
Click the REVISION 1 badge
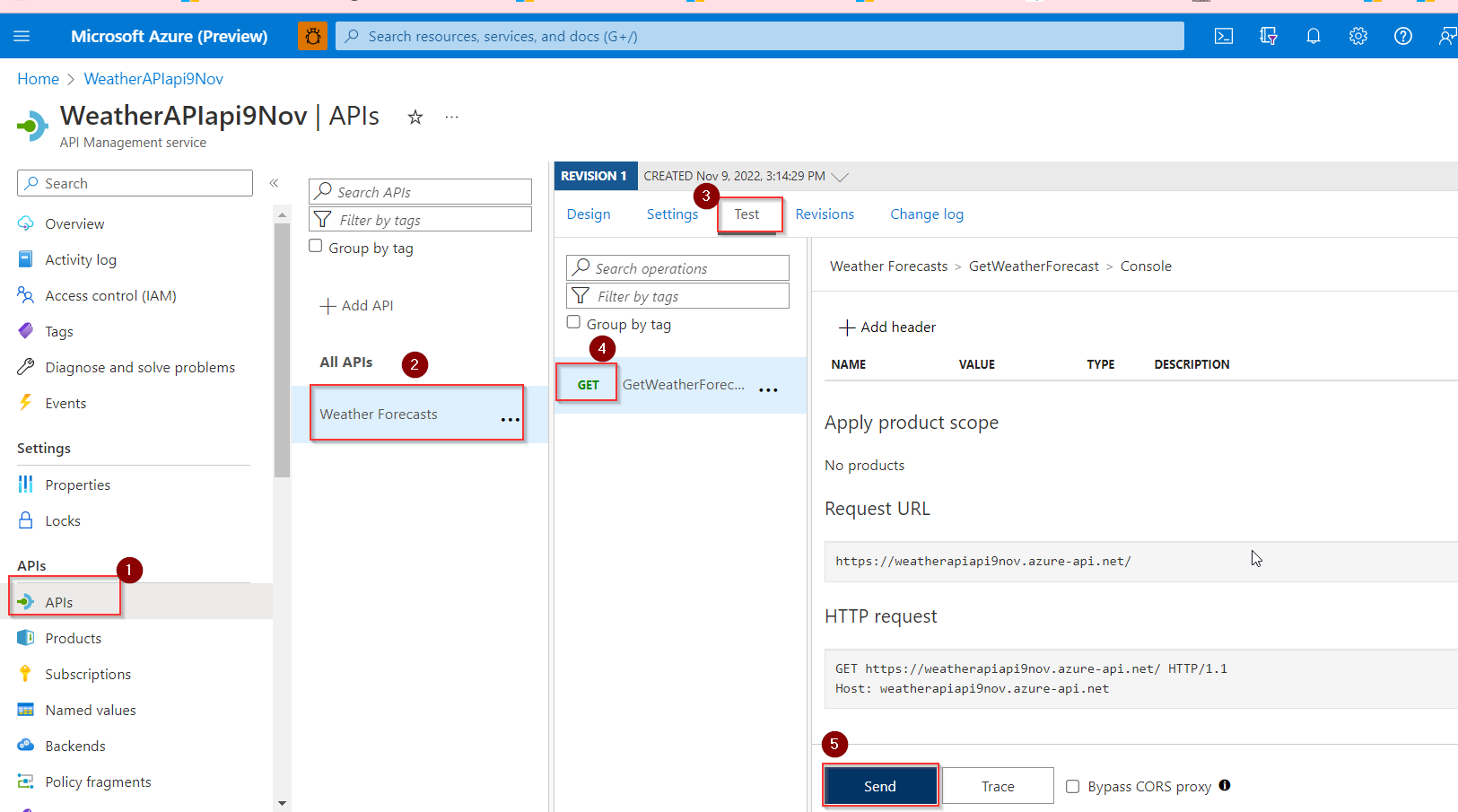tap(595, 176)
